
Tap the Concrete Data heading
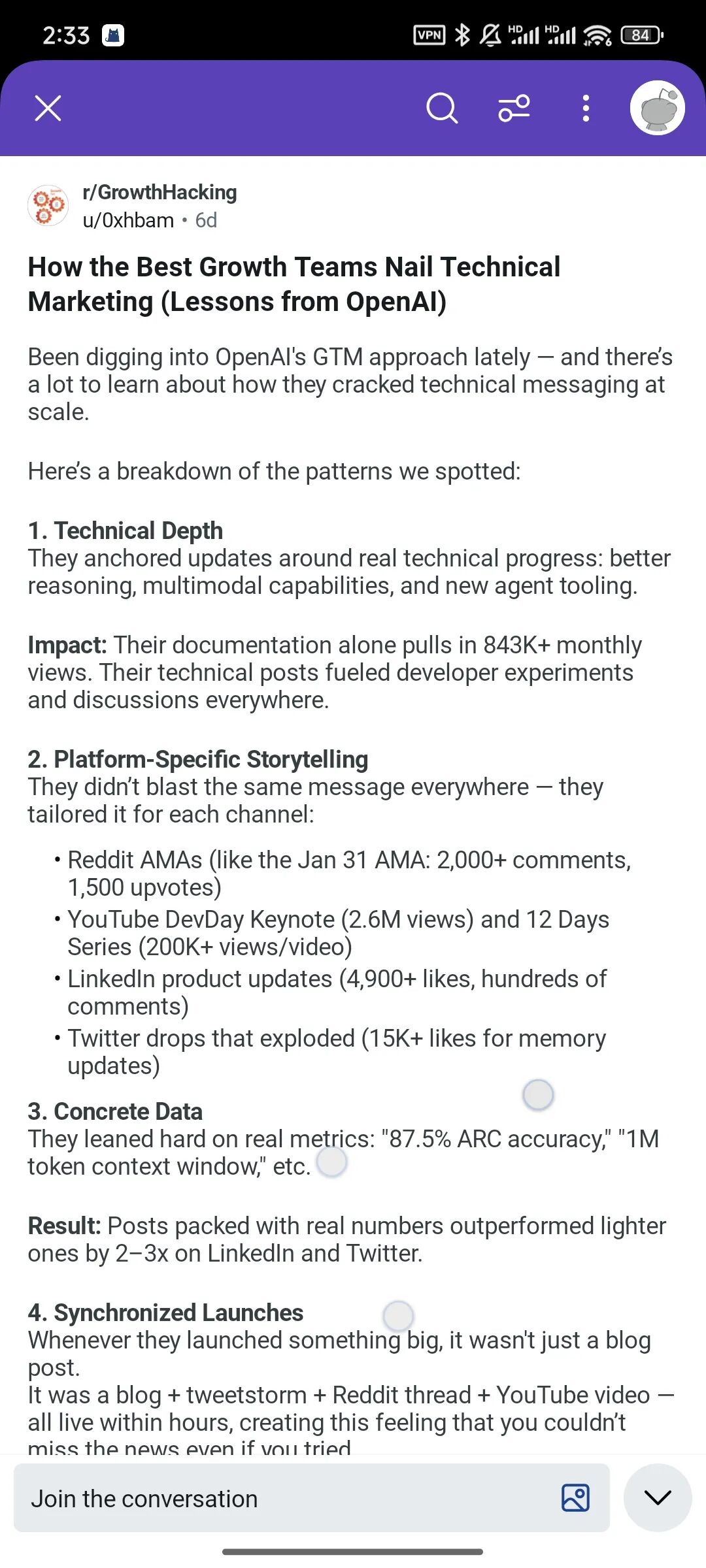coord(114,1111)
